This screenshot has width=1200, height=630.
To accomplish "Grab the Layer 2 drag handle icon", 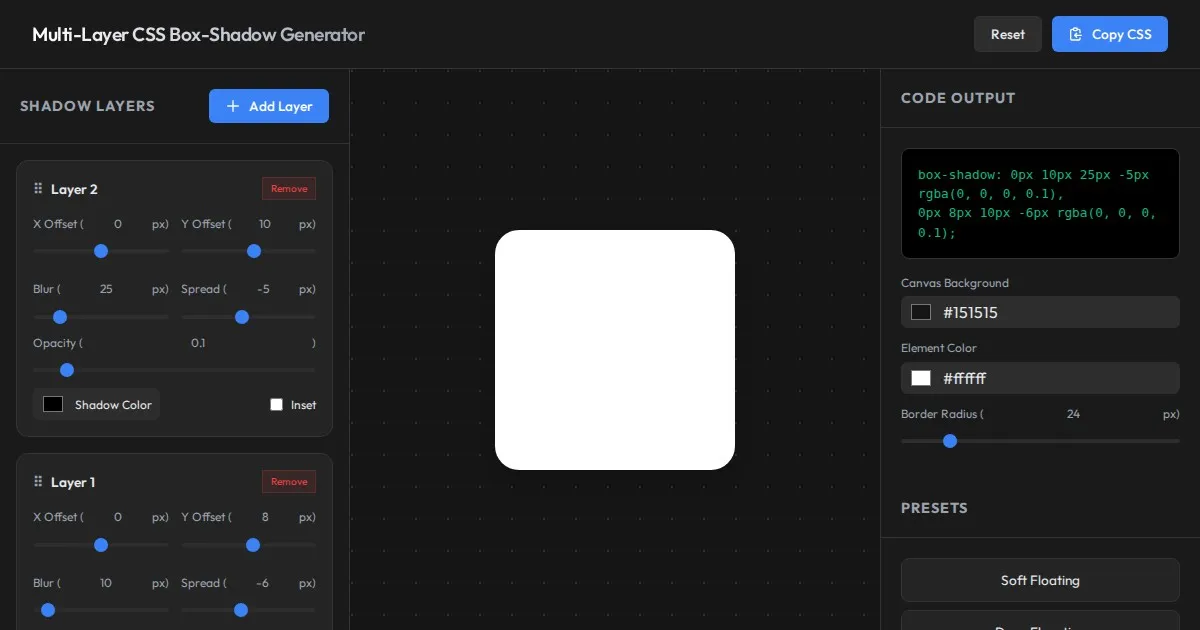I will click(x=38, y=189).
